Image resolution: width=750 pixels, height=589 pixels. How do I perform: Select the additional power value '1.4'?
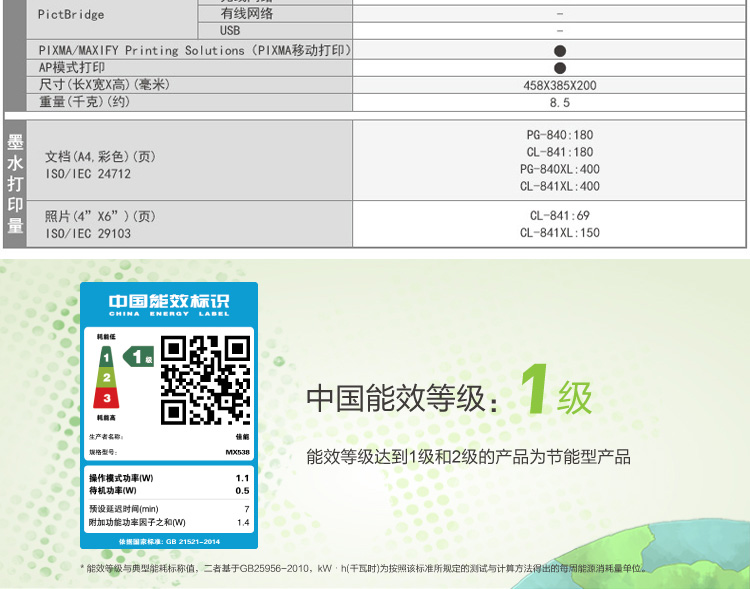(x=243, y=522)
